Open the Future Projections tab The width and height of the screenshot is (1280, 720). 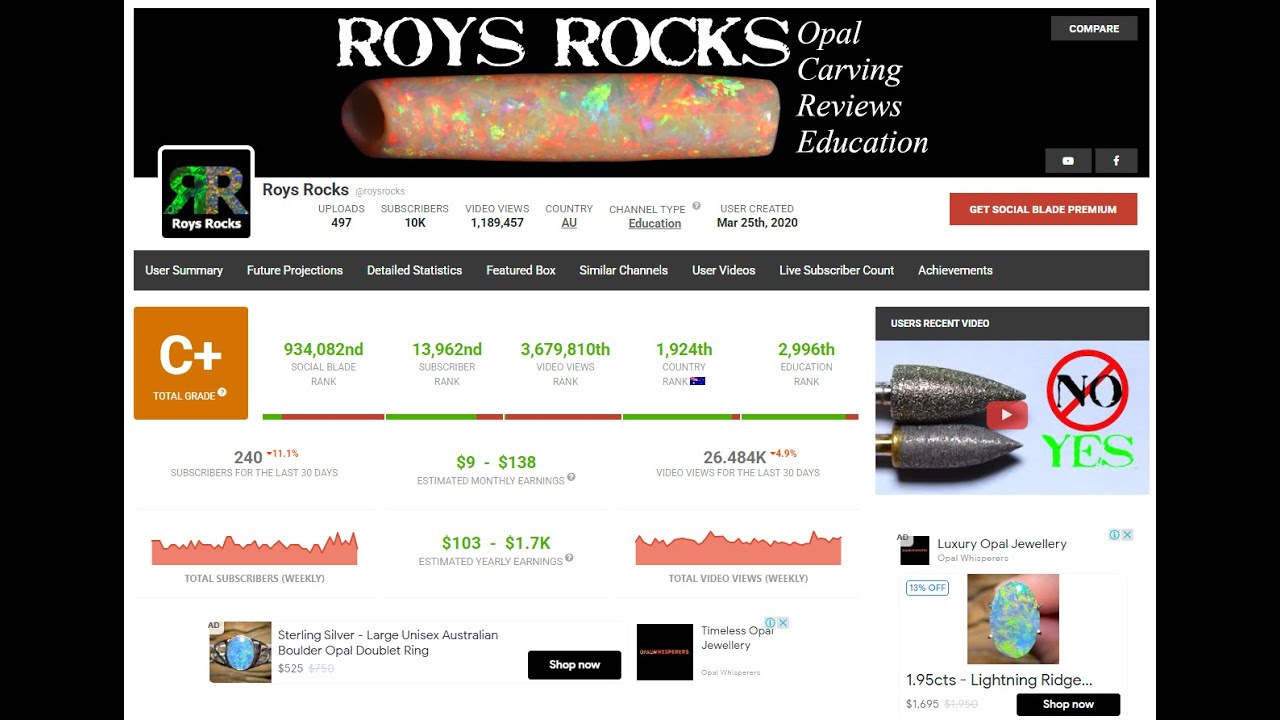[295, 270]
